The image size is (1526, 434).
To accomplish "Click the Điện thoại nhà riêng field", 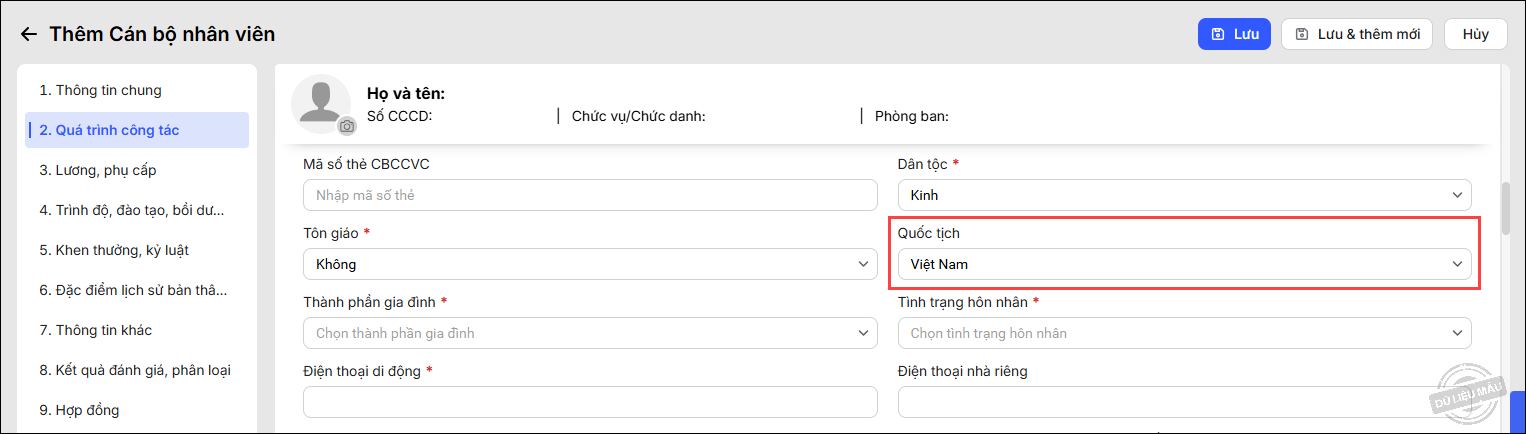I will coord(1184,401).
